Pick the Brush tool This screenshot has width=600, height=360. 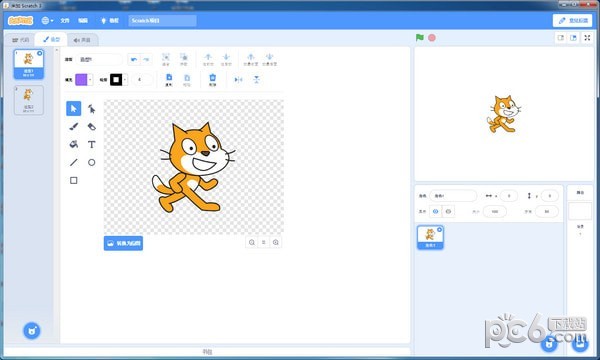click(73, 127)
